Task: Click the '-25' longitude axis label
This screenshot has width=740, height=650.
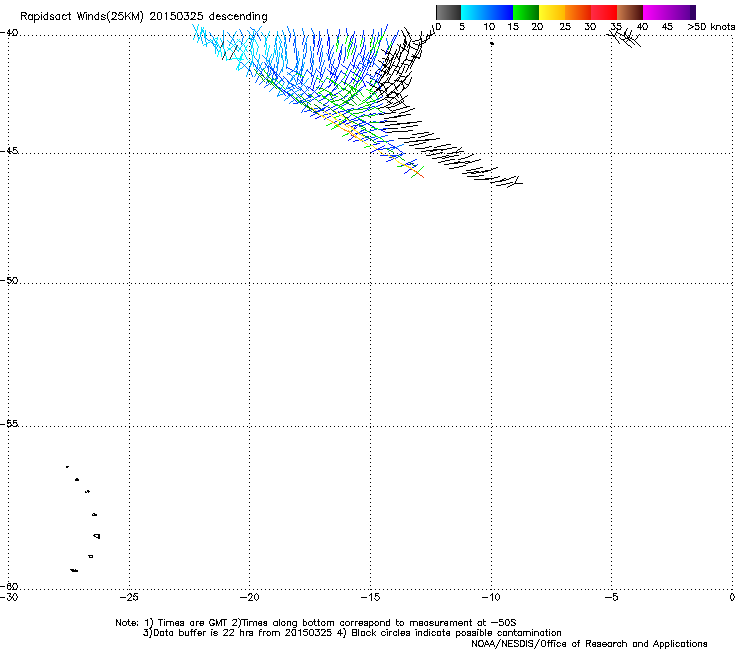Action: coord(129,597)
